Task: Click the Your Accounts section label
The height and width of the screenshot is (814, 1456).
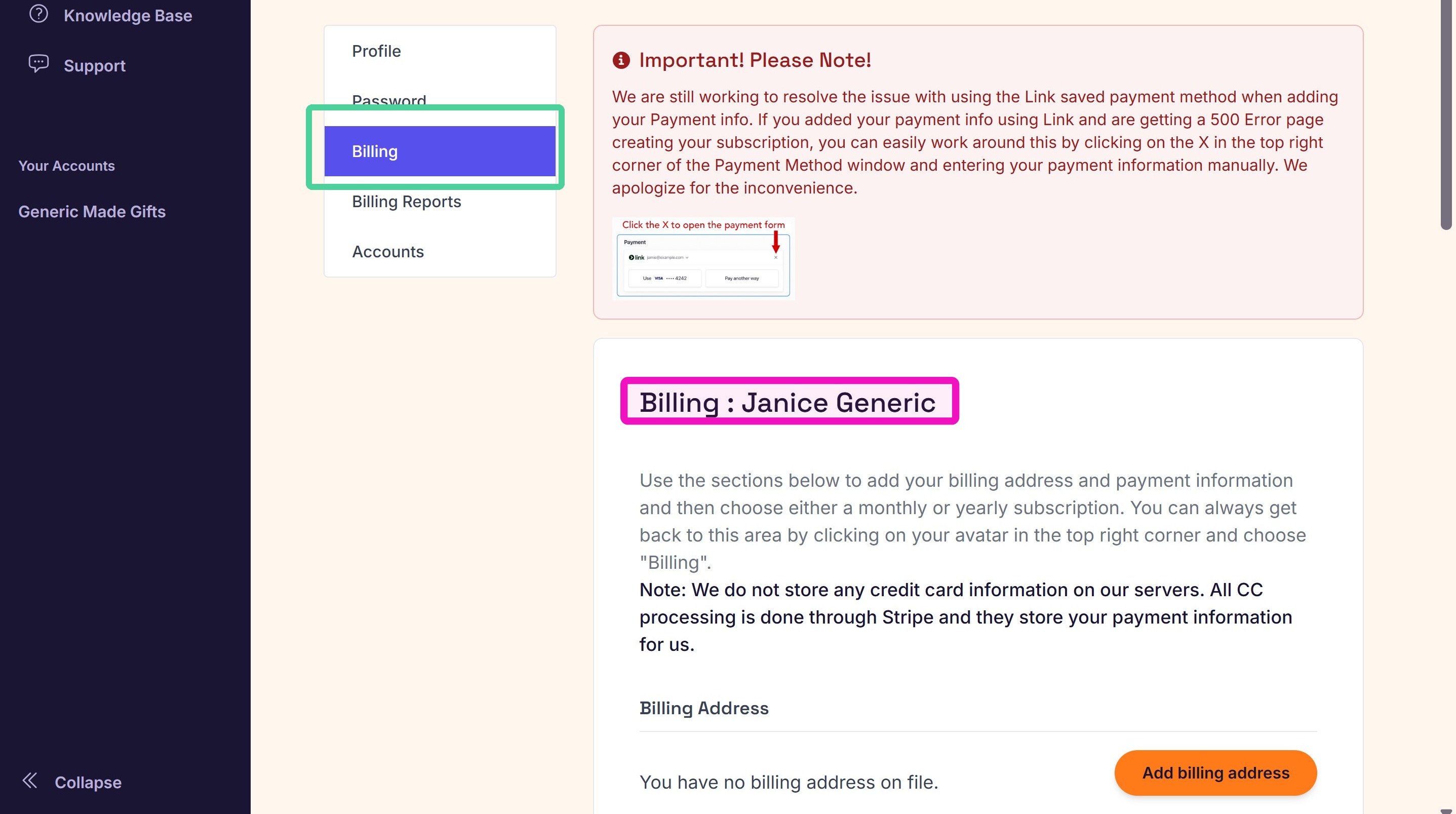Action: 67,166
